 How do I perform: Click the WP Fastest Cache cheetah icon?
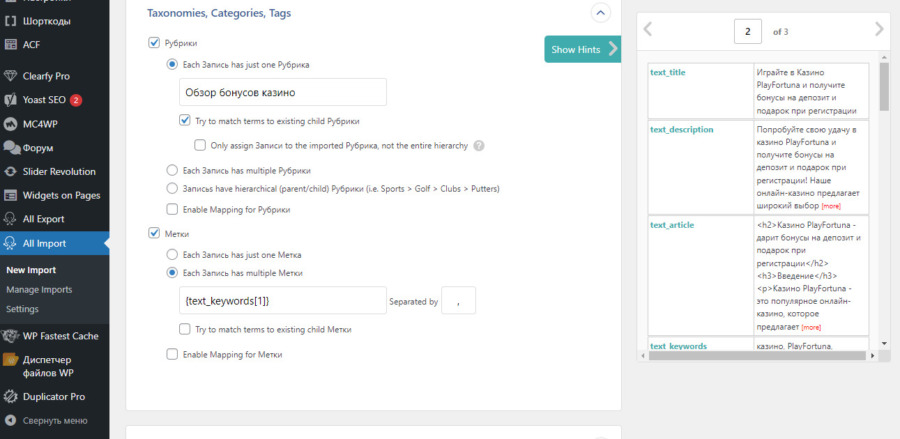(x=10, y=336)
